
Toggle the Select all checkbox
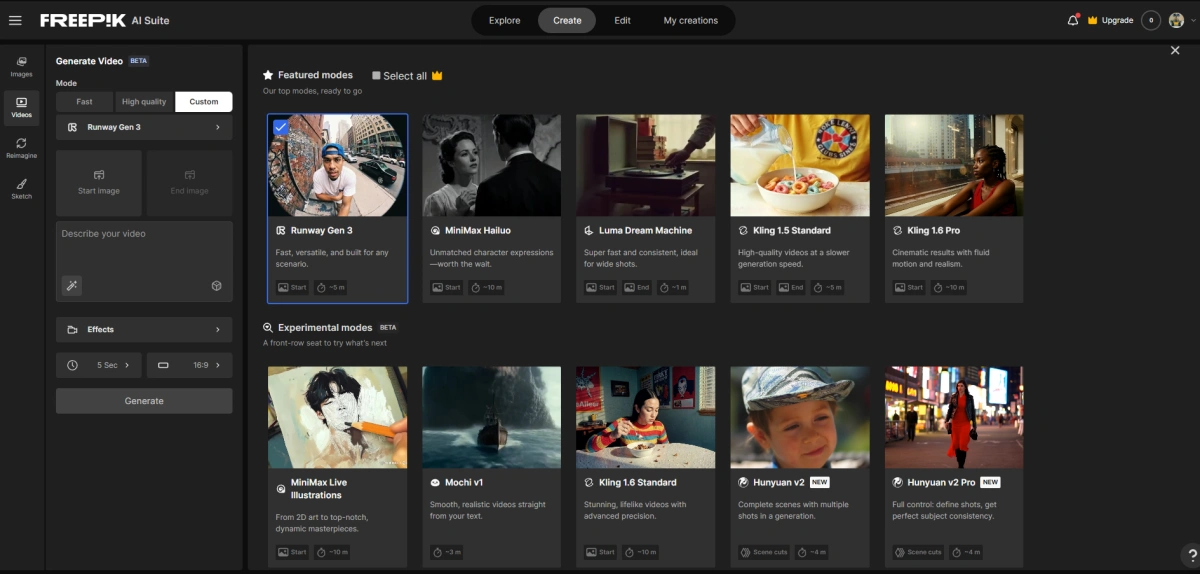click(x=376, y=76)
